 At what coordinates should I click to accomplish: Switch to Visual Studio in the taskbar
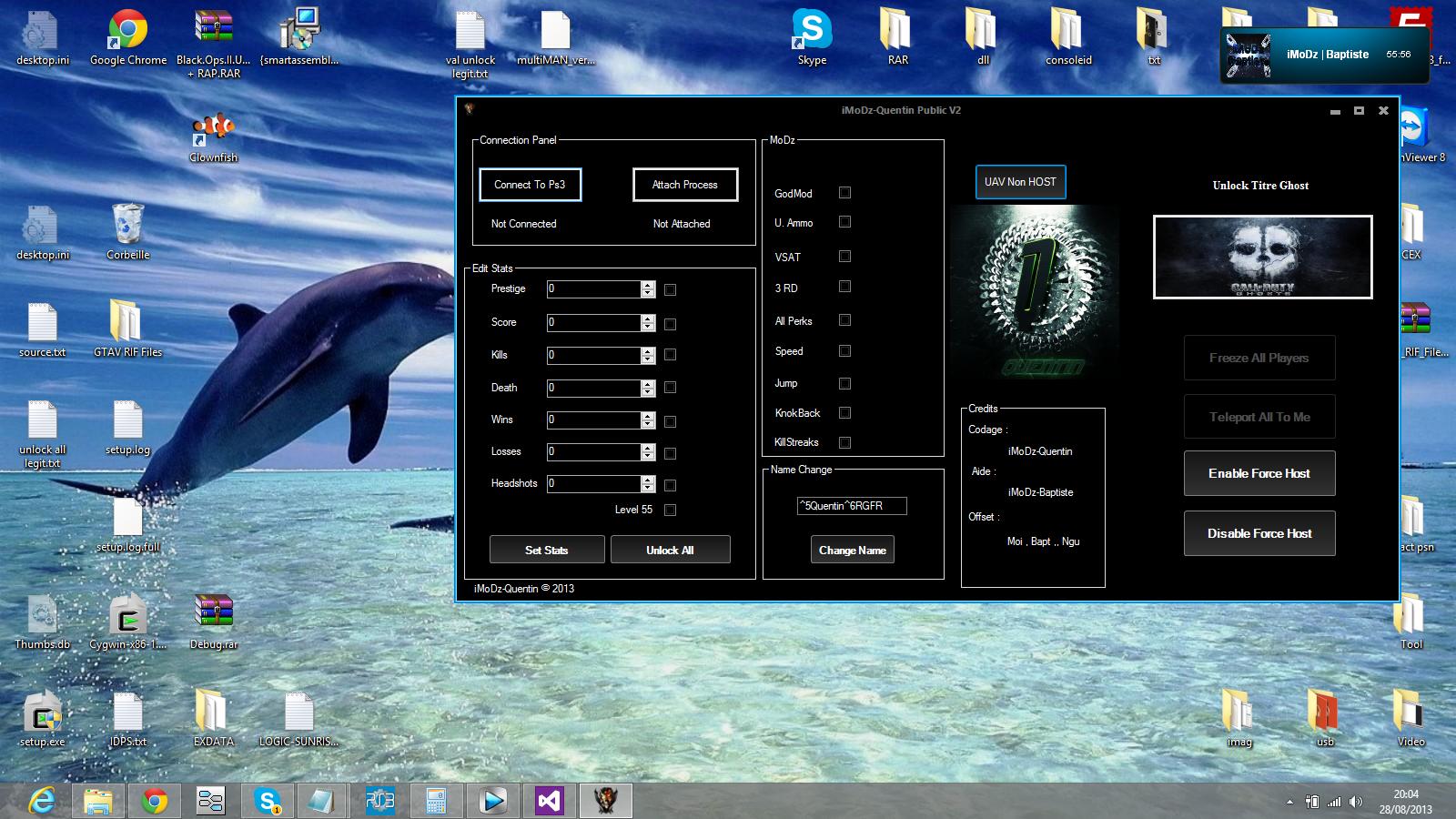(x=550, y=801)
